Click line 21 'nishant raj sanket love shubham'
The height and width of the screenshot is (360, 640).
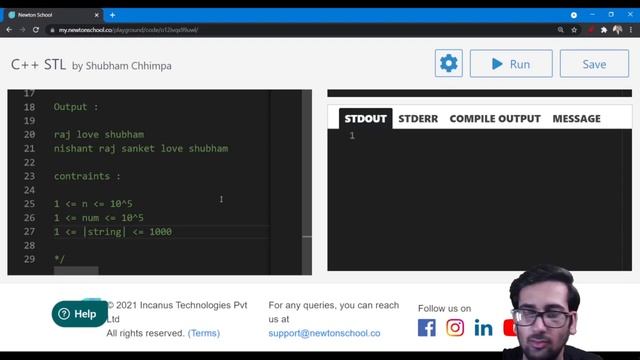[141, 149]
